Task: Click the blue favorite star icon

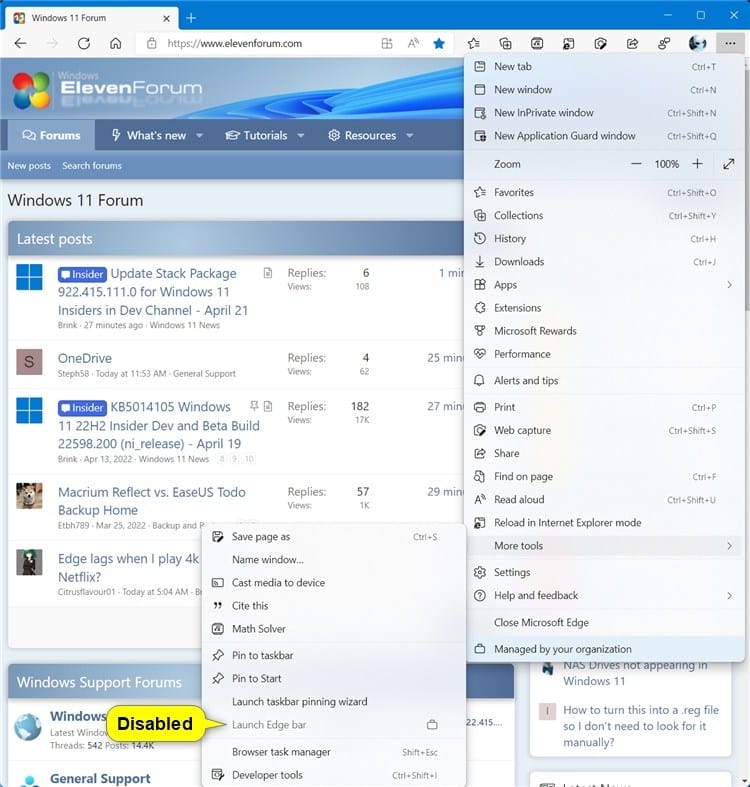Action: 439,43
